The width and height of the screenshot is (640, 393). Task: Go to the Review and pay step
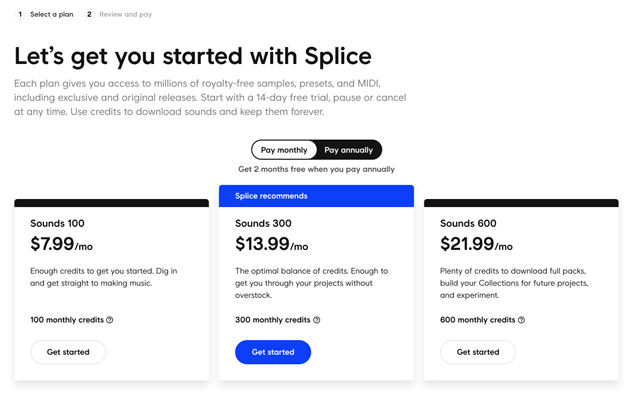pos(126,14)
